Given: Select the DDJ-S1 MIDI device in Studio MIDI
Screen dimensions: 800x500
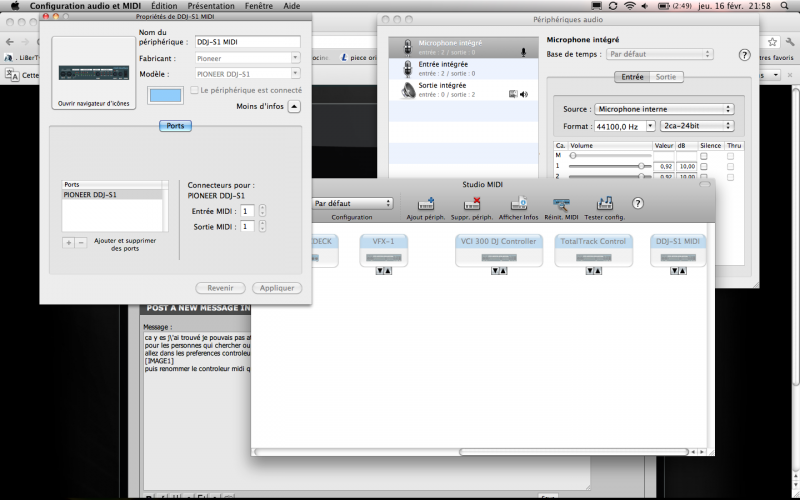Looking at the screenshot, I should click(x=678, y=251).
